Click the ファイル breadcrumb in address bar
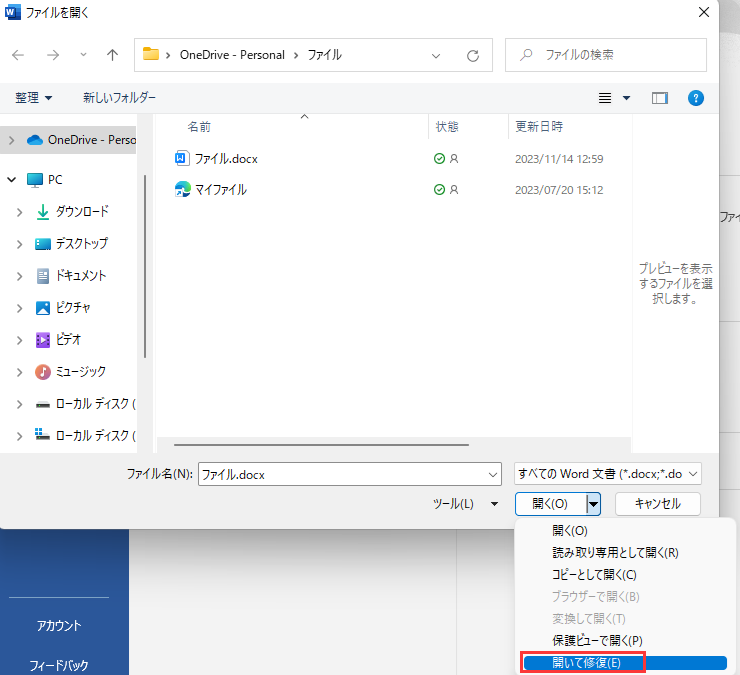 point(325,55)
